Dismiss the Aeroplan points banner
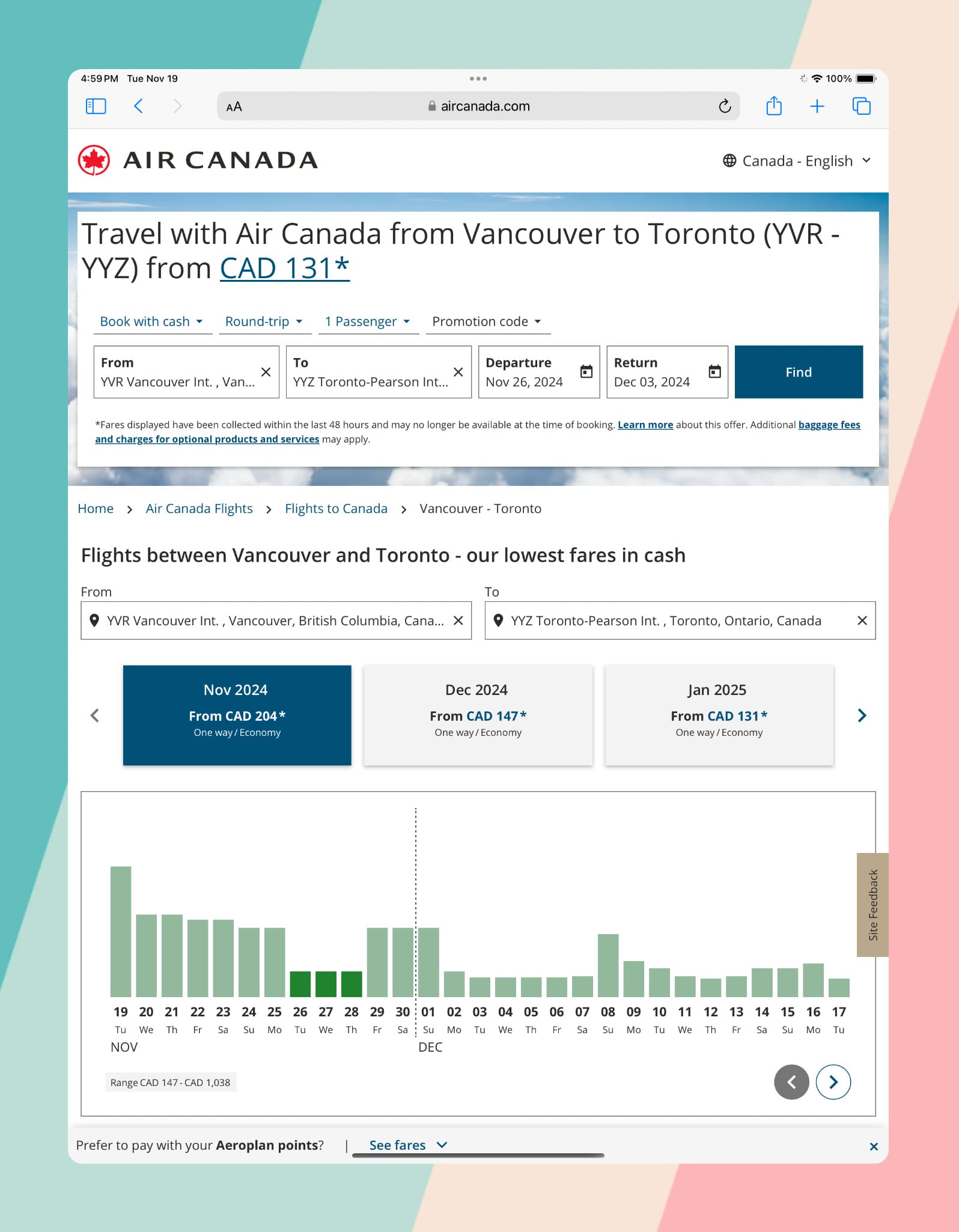Viewport: 959px width, 1232px height. [x=874, y=1146]
